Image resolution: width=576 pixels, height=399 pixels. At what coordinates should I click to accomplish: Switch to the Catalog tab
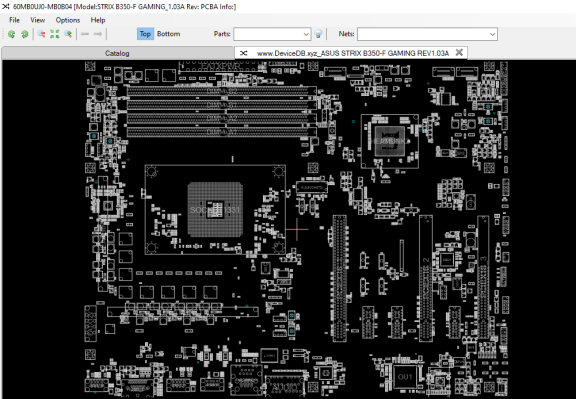click(x=117, y=53)
